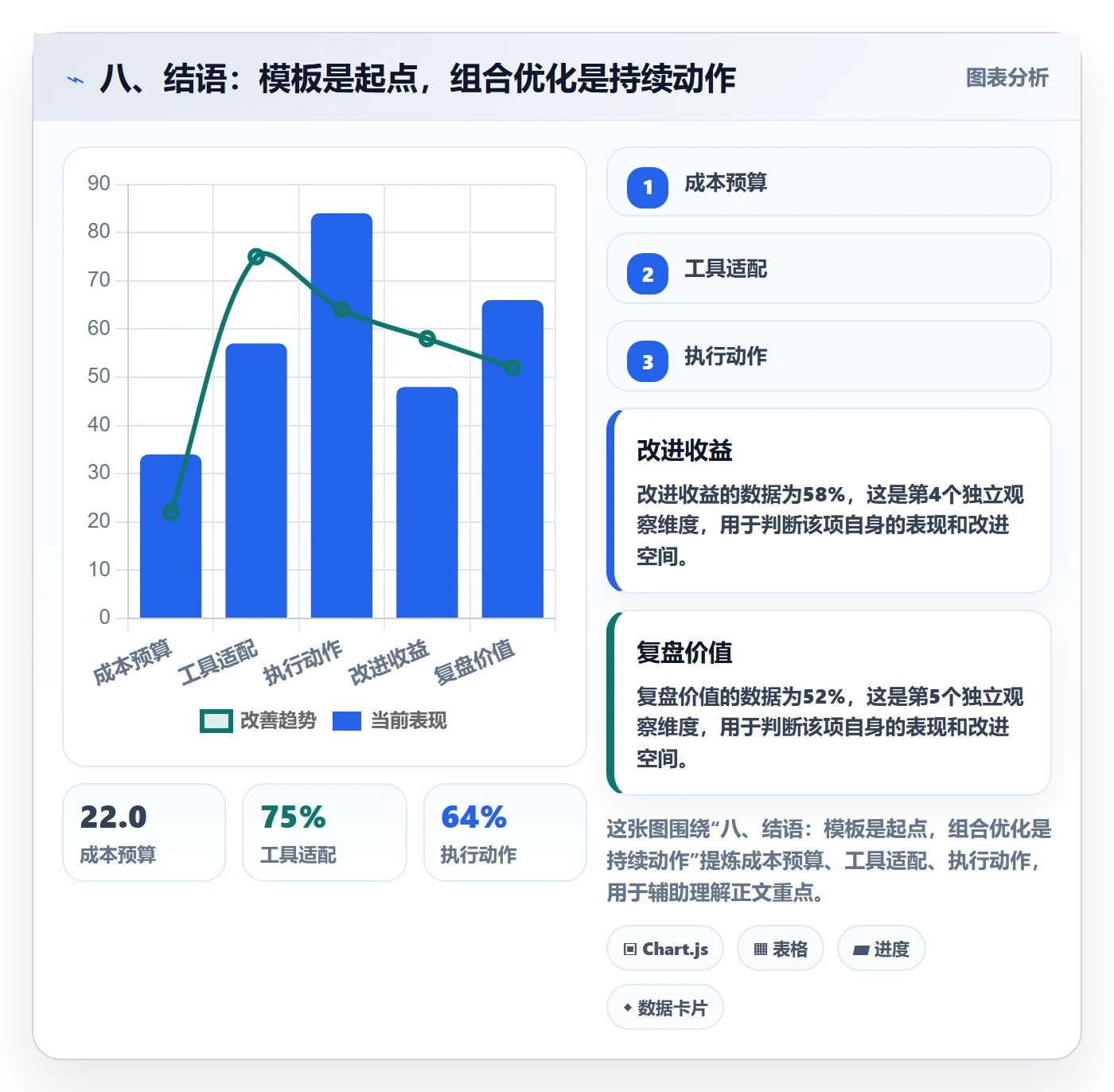Viewport: 1114px width, 1092px height.
Task: Click the 22.0 成本预算 stat card
Action: tap(144, 833)
